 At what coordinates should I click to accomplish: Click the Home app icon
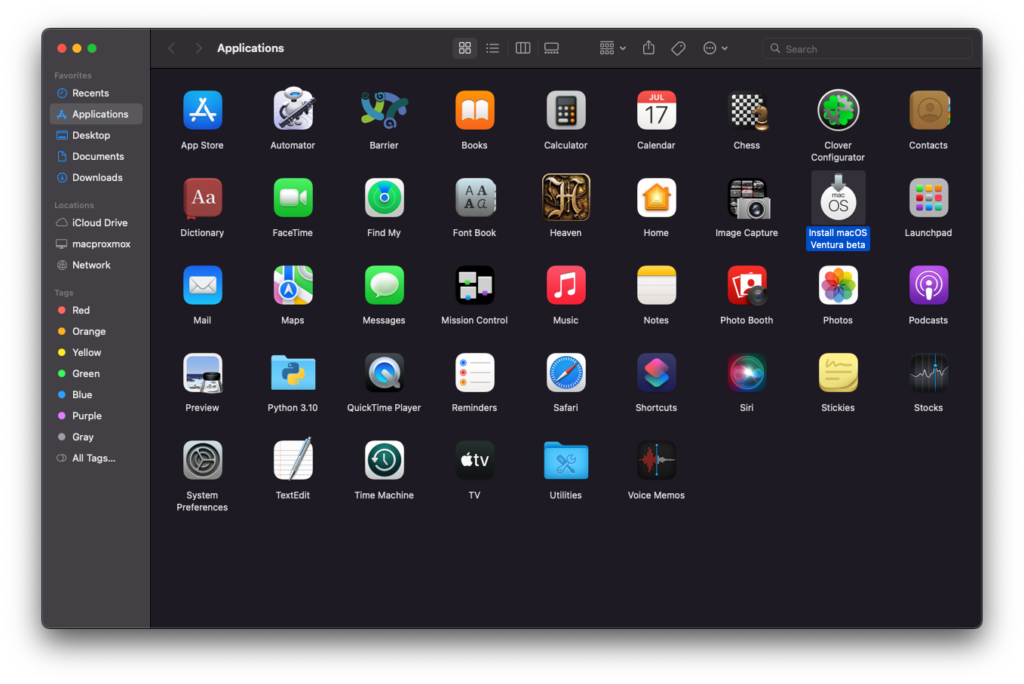[656, 197]
